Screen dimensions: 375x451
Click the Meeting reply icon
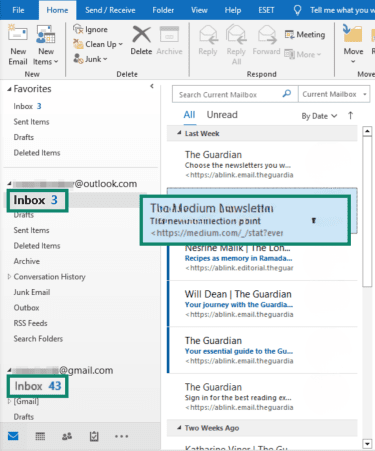(289, 34)
